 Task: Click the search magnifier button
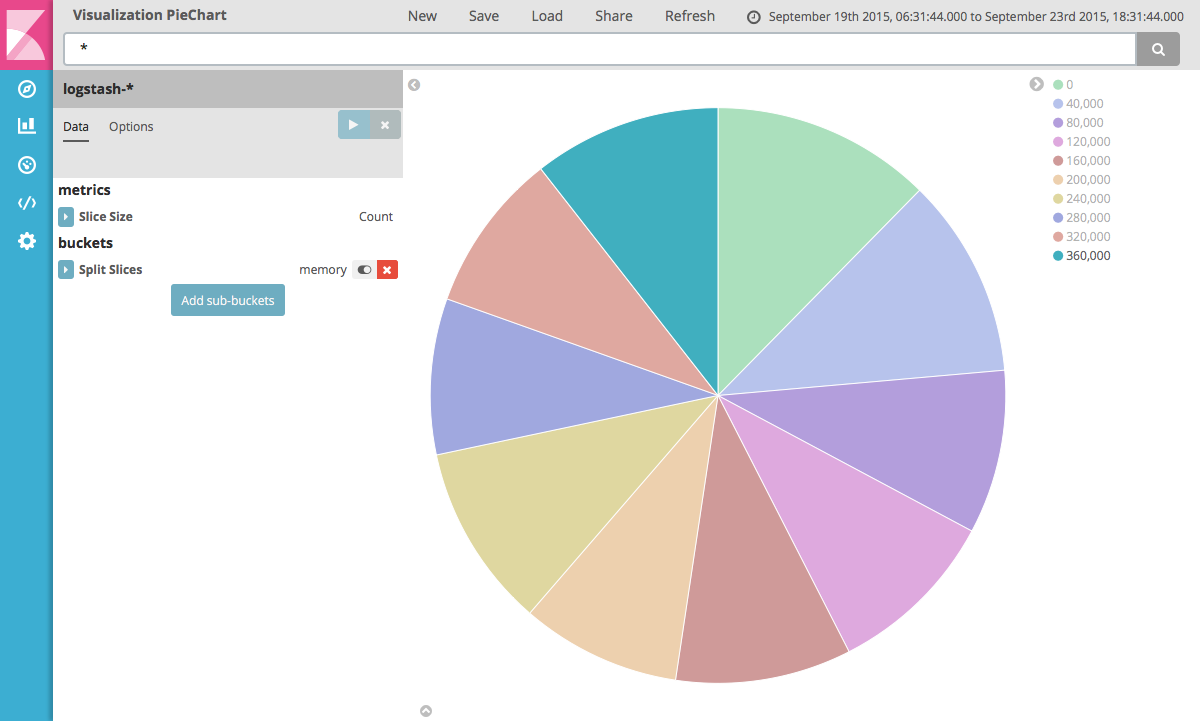[1158, 49]
